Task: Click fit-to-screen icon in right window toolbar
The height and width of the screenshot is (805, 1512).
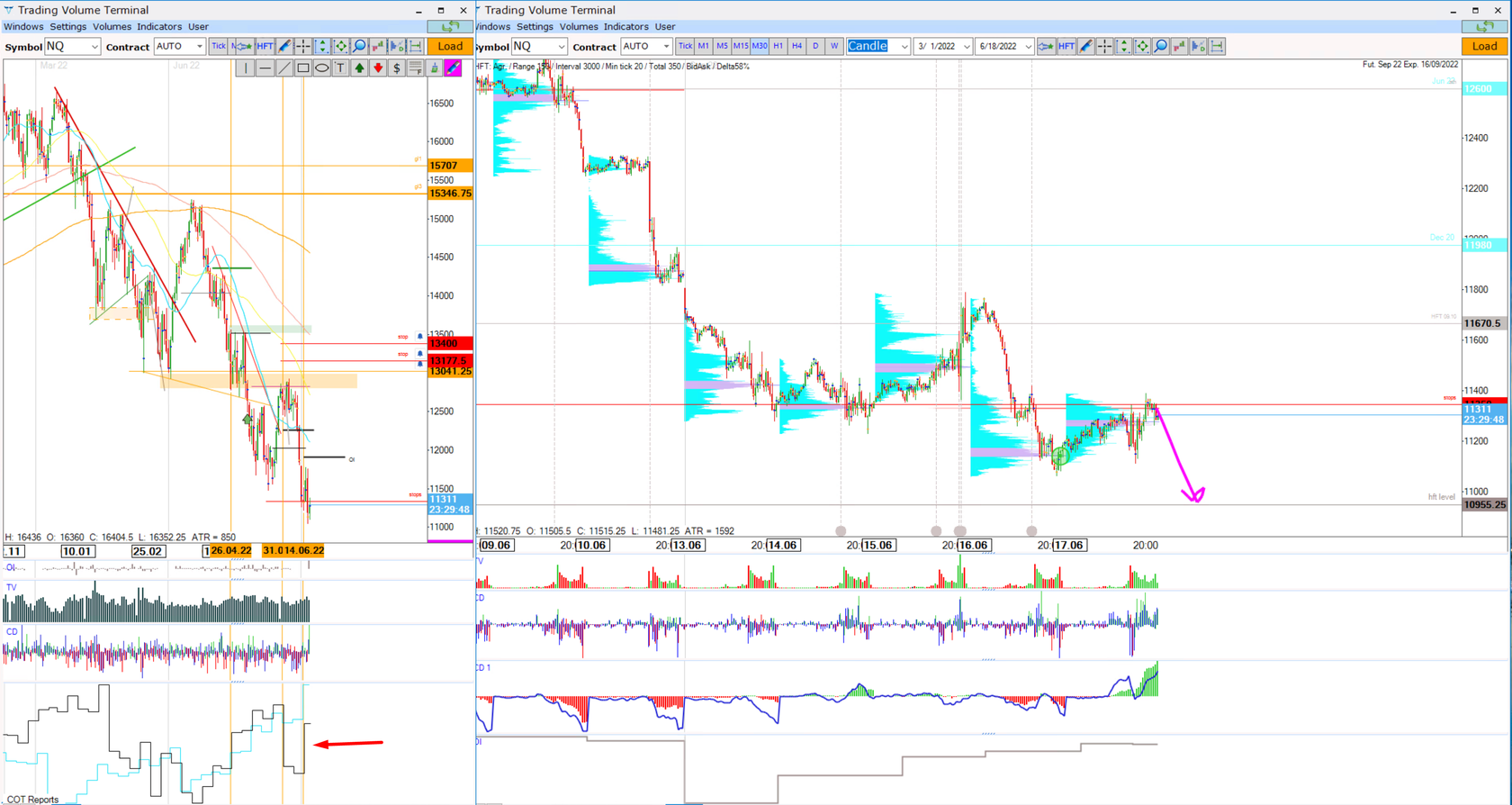Action: [x=1142, y=46]
